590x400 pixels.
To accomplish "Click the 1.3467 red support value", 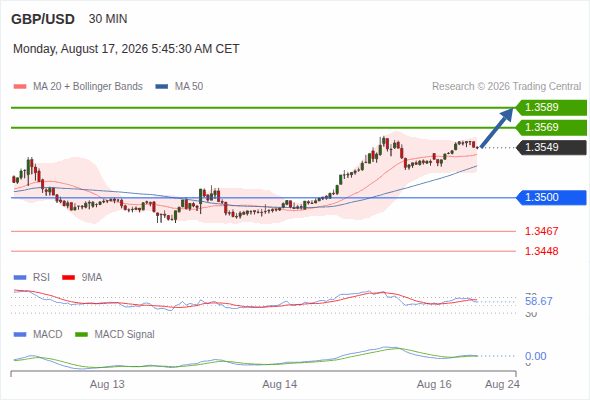I will coord(541,231).
